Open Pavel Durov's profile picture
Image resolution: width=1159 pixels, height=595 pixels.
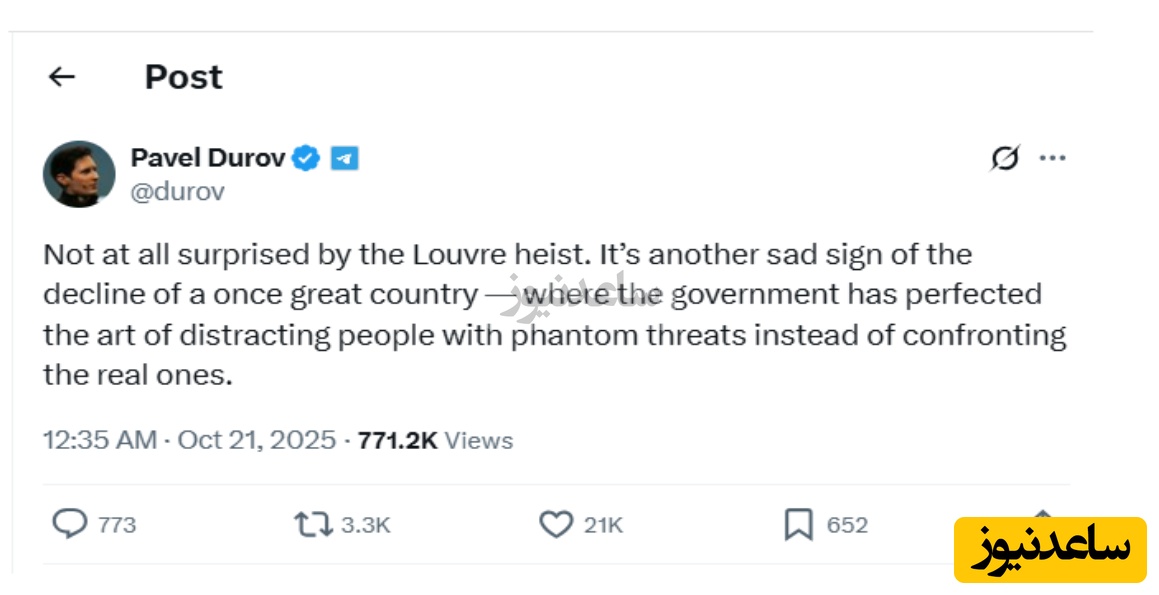coord(79,174)
